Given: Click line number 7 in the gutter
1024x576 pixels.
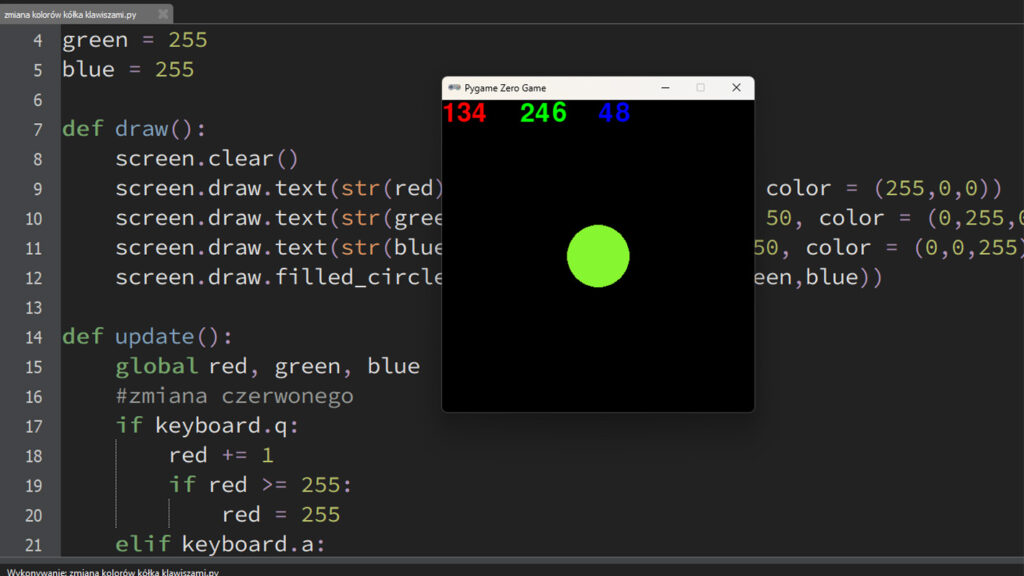Looking at the screenshot, I should pyautogui.click(x=37, y=129).
